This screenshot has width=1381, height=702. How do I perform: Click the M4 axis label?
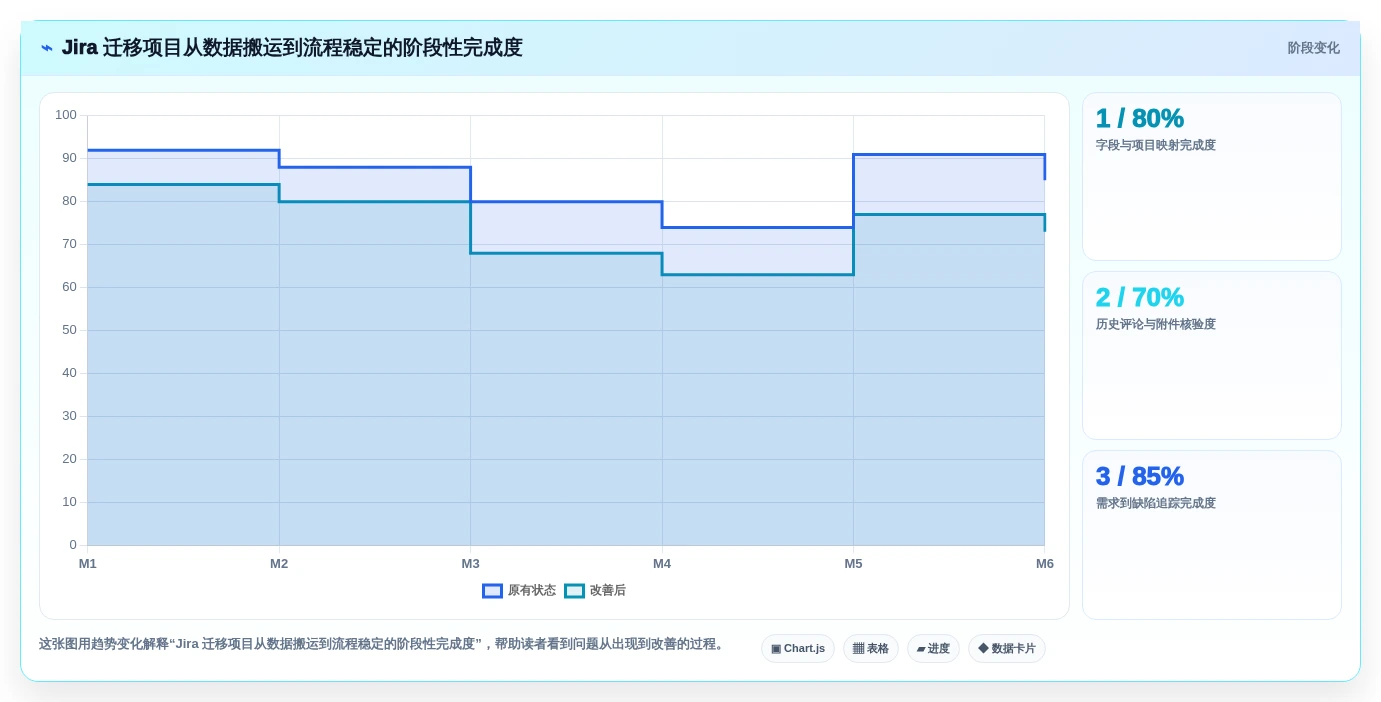(662, 564)
